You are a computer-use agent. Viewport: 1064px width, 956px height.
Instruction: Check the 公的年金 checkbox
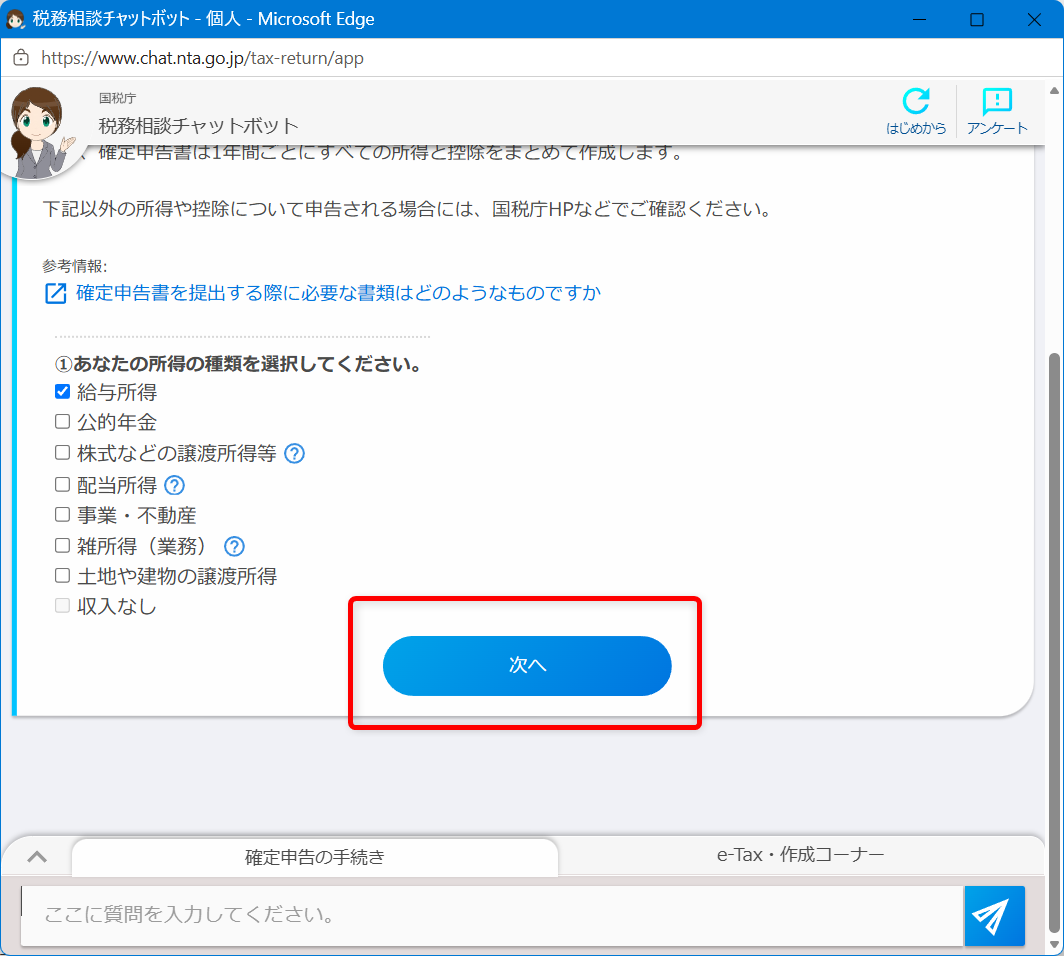coord(62,421)
